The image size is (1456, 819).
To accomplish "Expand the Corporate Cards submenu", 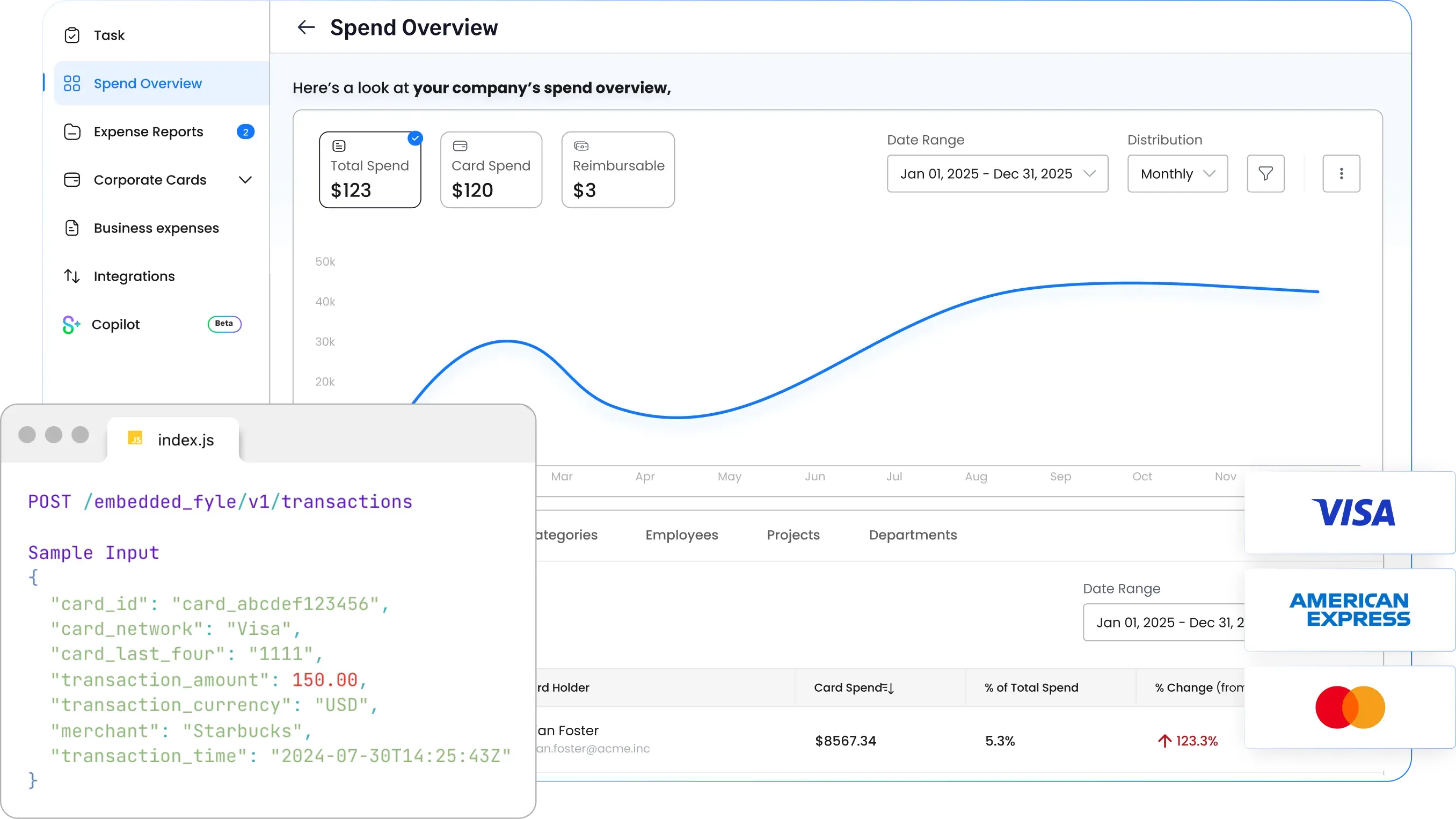I will (245, 179).
